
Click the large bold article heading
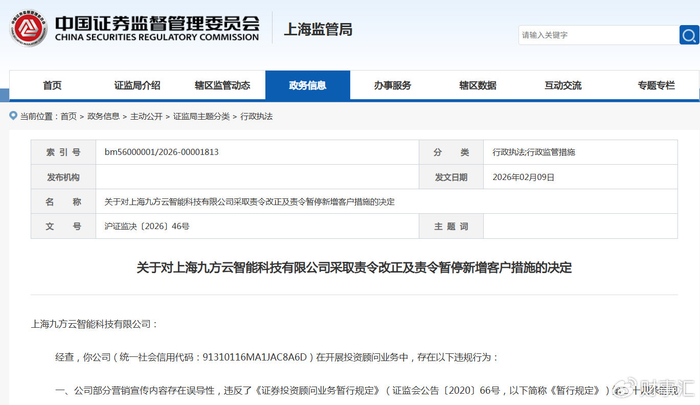click(x=354, y=267)
